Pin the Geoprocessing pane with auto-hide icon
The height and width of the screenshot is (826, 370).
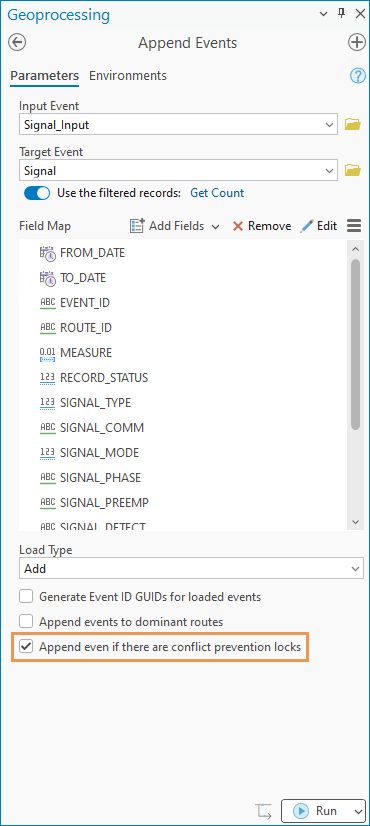342,14
